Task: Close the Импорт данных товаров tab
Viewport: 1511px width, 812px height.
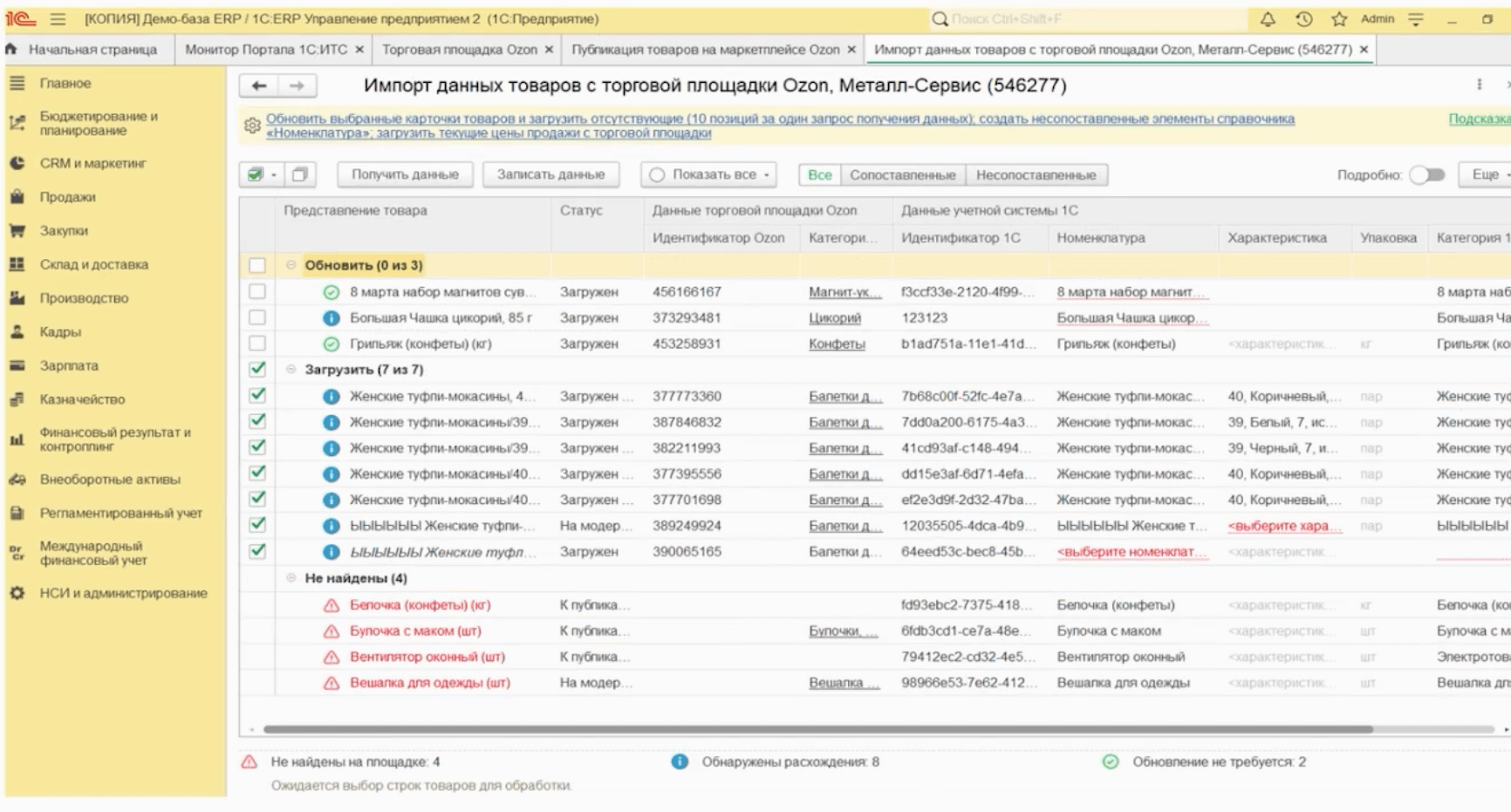Action: click(x=1364, y=50)
